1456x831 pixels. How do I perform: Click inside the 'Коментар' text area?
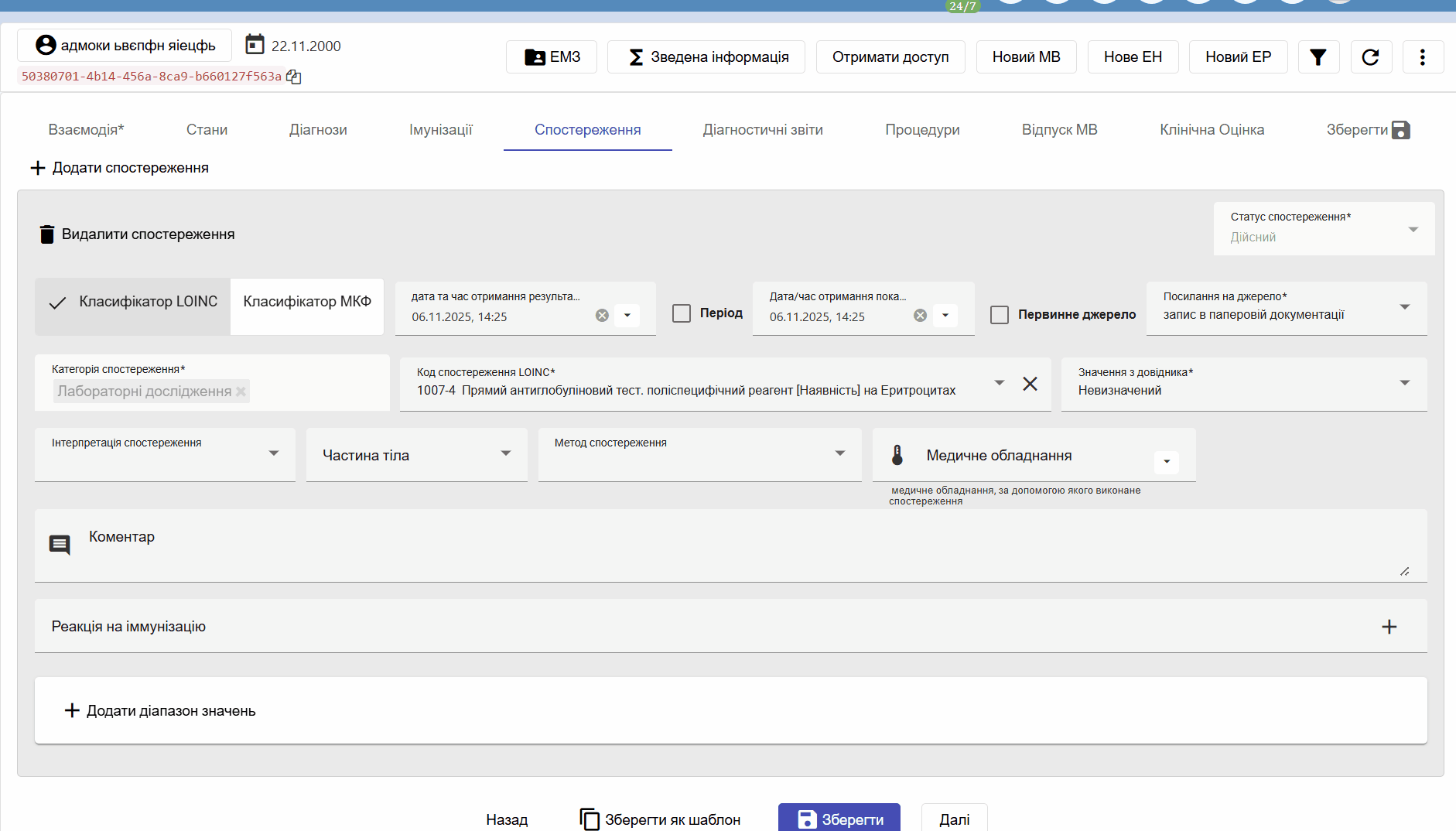[731, 546]
